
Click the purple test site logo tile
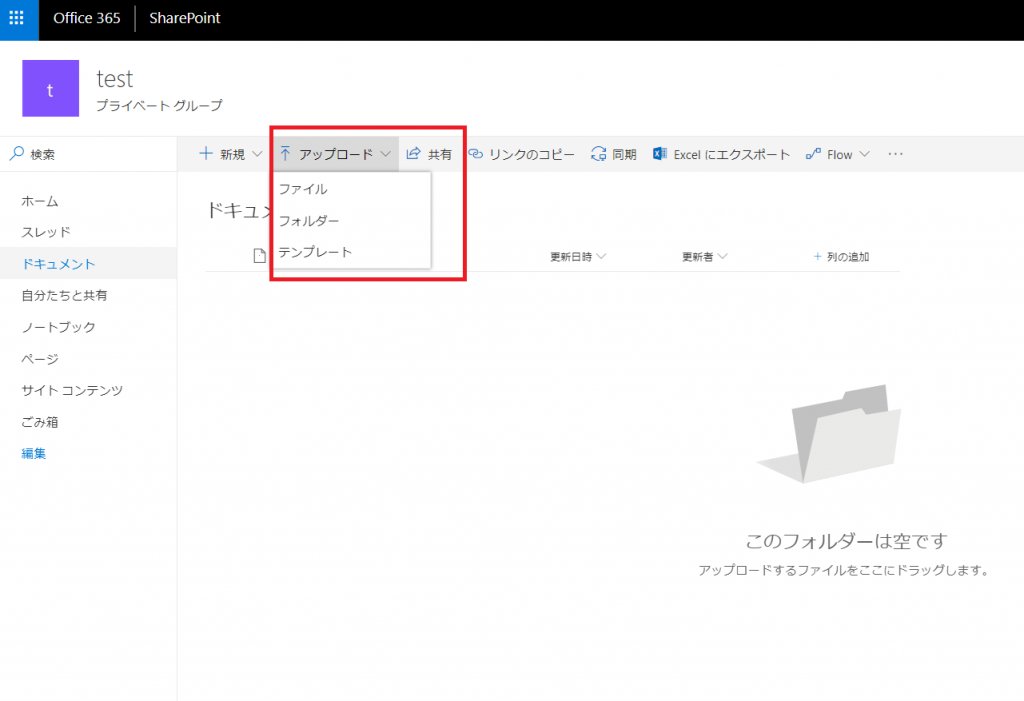50,88
